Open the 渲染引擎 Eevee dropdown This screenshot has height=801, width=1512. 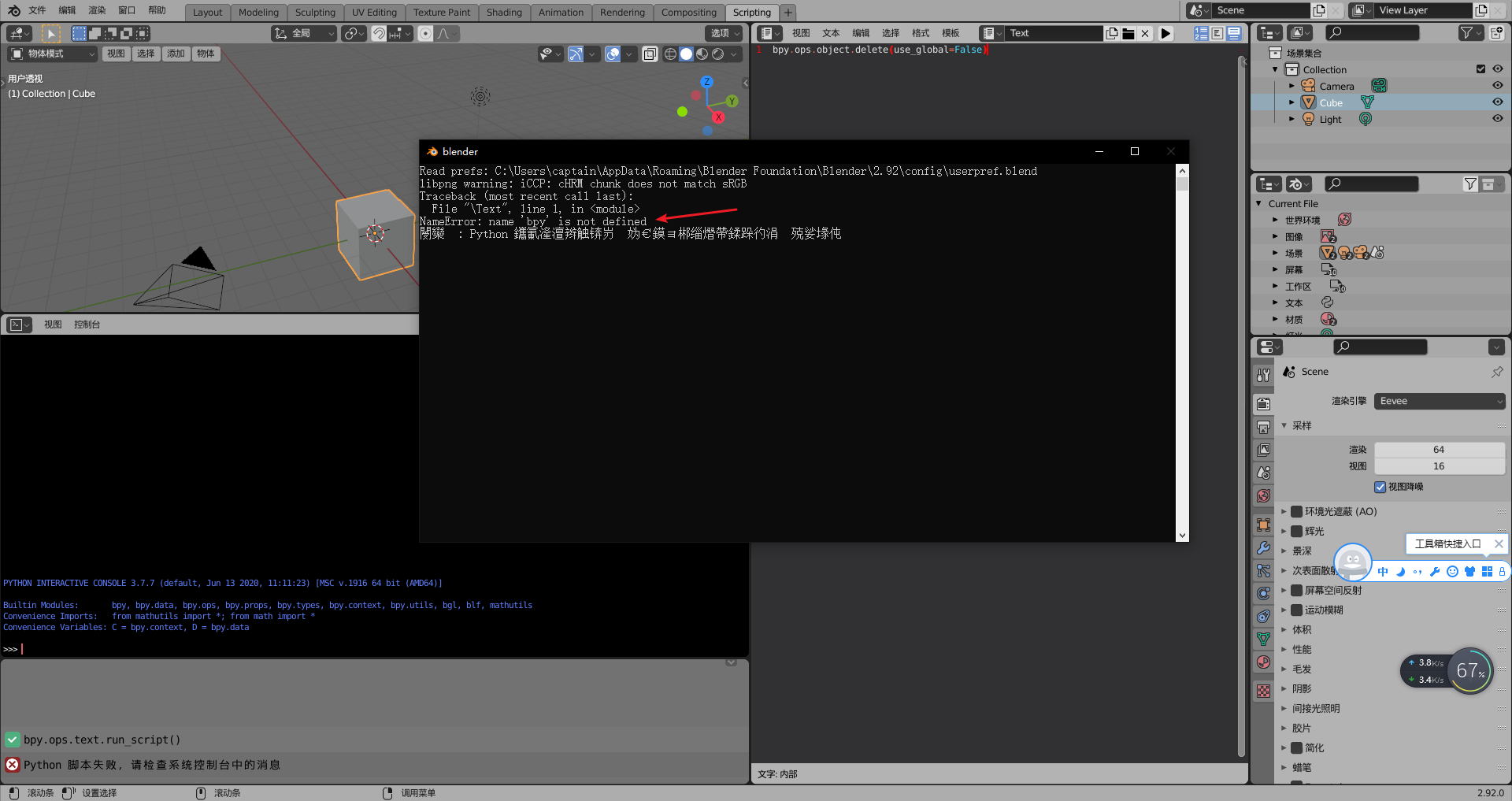[x=1440, y=401]
